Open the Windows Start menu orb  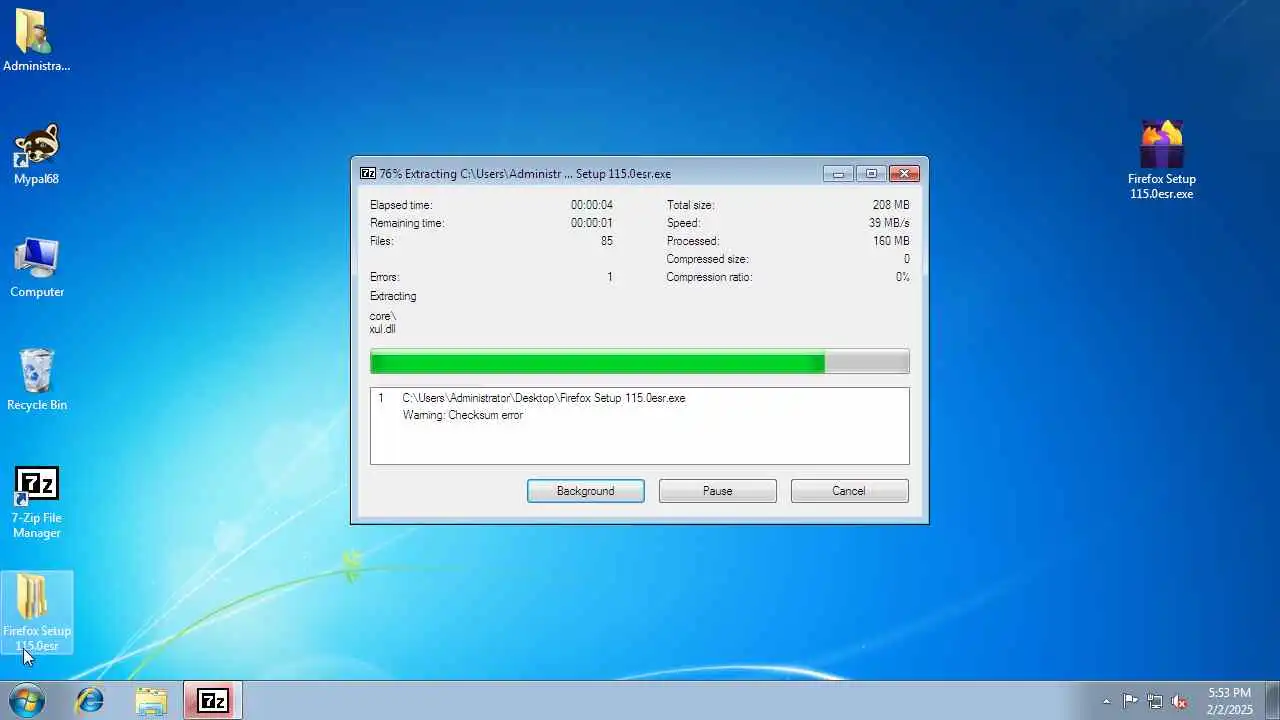tap(27, 700)
